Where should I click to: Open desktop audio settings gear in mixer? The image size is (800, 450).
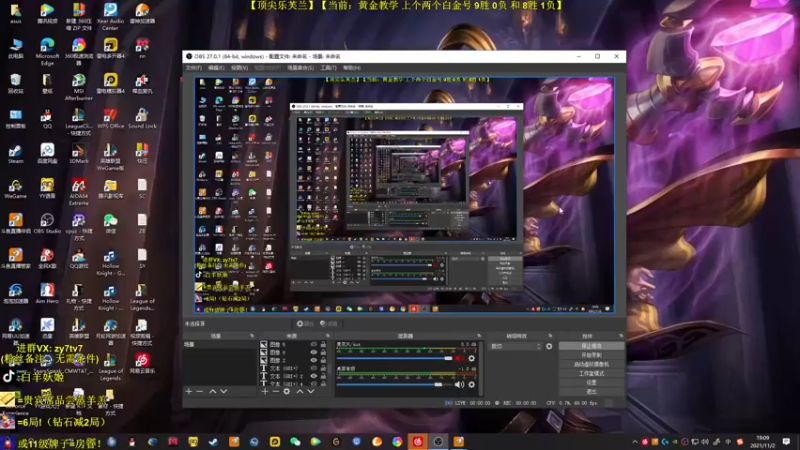point(471,385)
